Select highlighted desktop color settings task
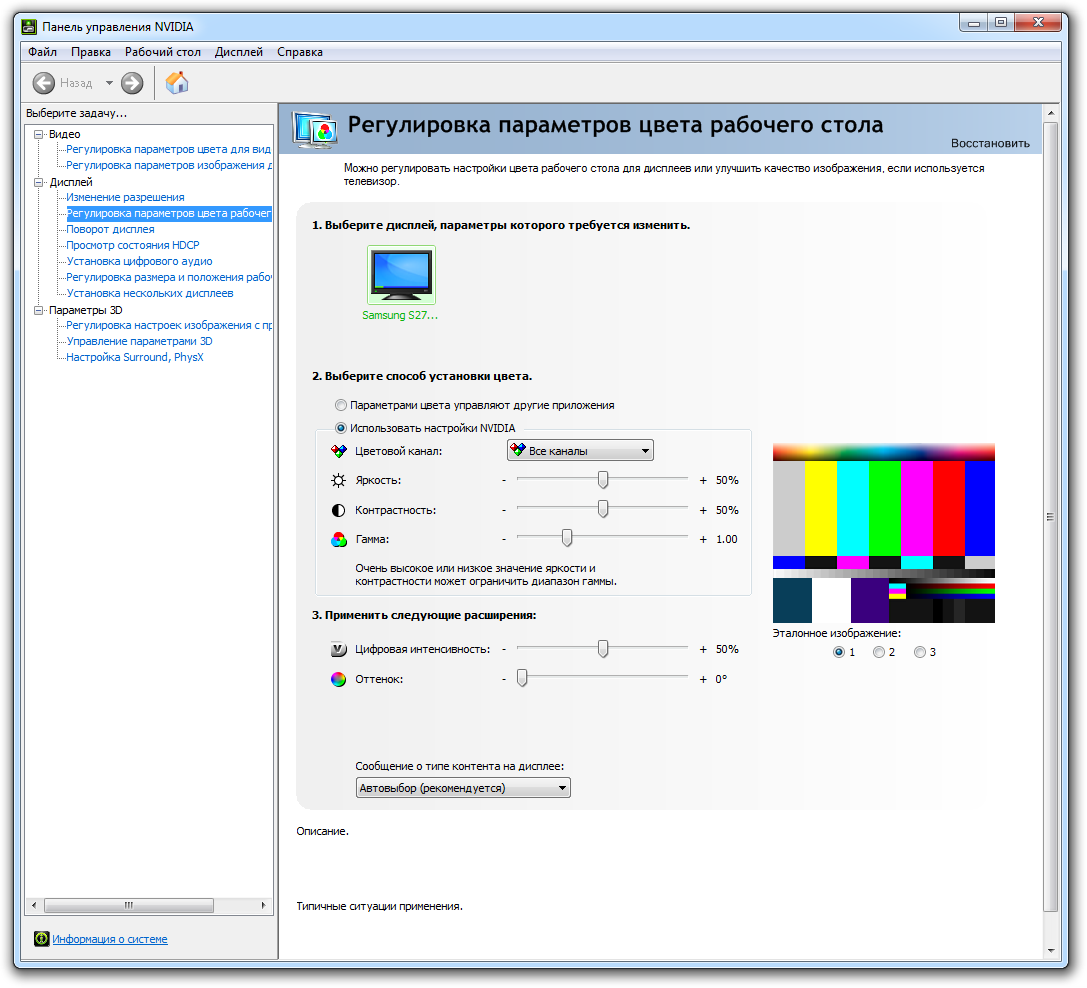The width and height of the screenshot is (1087, 988). click(168, 214)
